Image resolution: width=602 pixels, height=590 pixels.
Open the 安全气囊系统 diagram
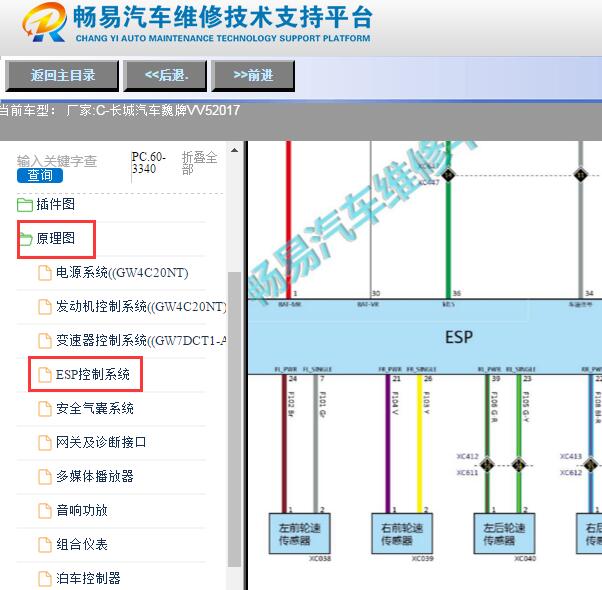(x=95, y=408)
